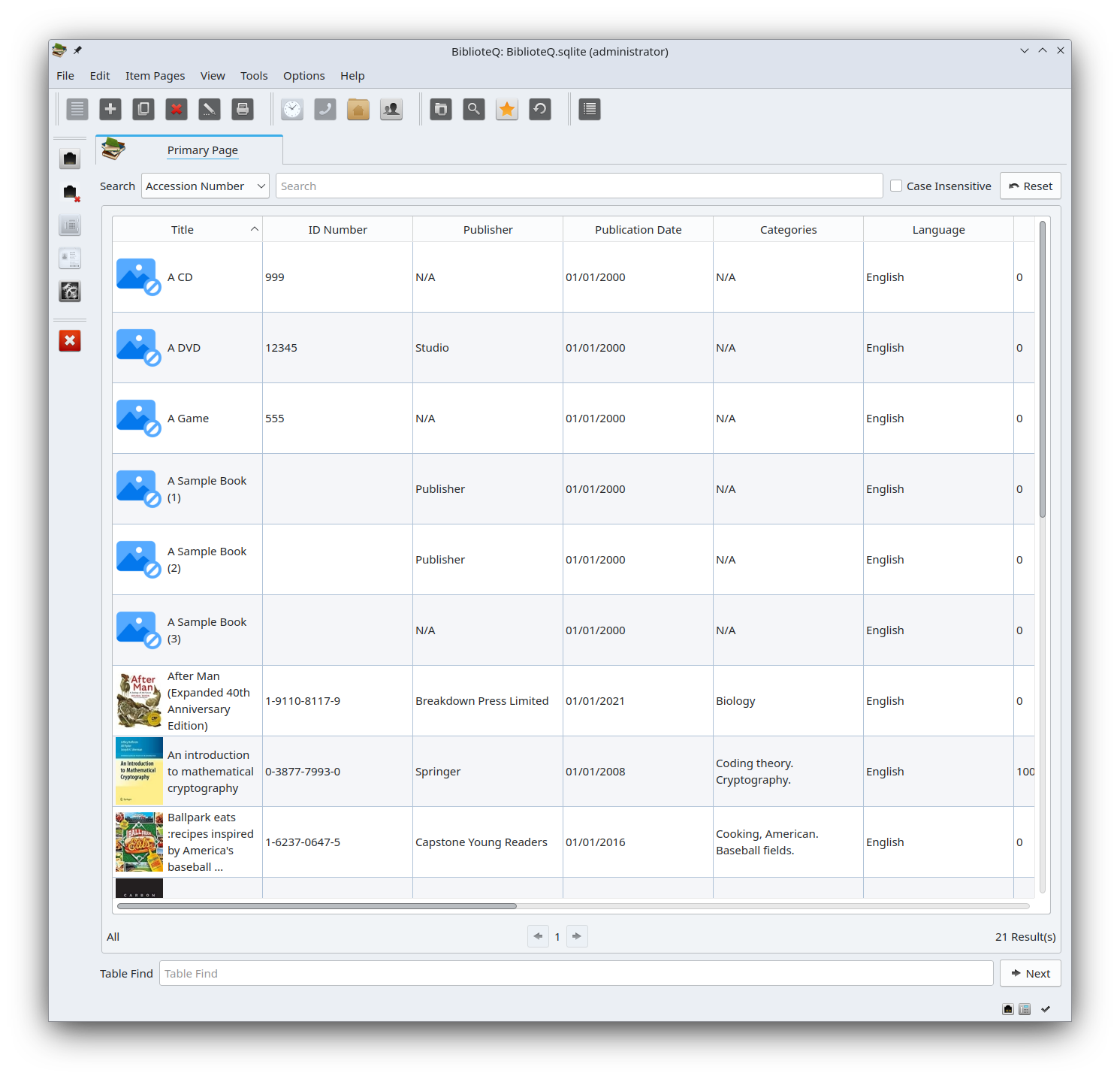Open the Tools menu
Image resolution: width=1120 pixels, height=1079 pixels.
coord(254,76)
